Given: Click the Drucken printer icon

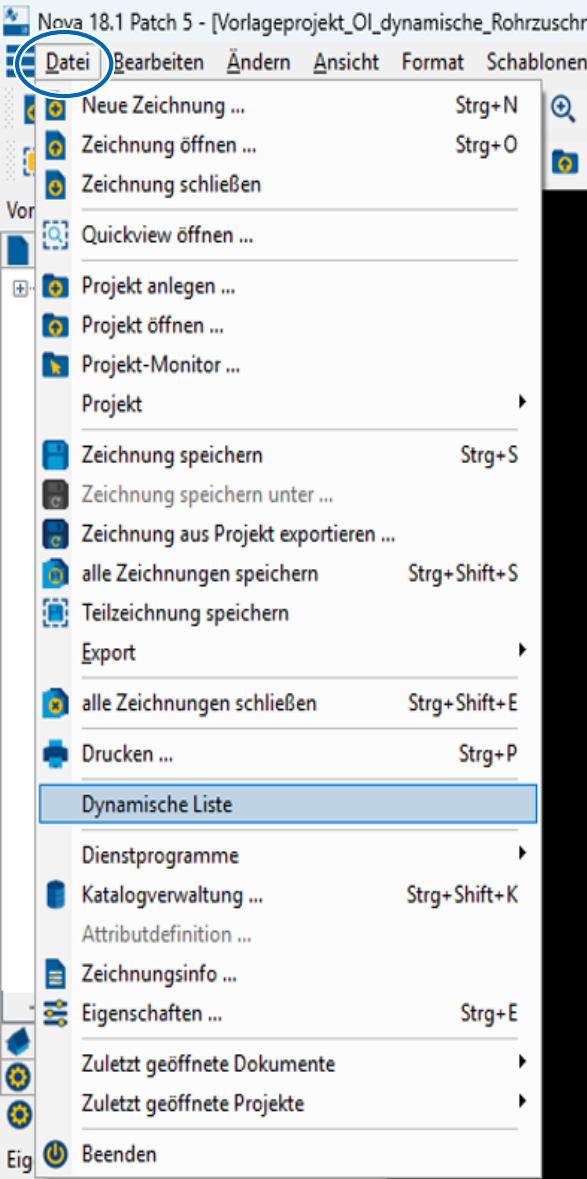Looking at the screenshot, I should [56, 754].
